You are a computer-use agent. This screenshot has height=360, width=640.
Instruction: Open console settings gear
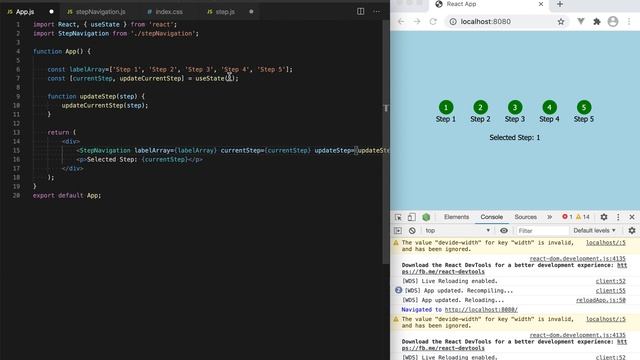tap(632, 231)
